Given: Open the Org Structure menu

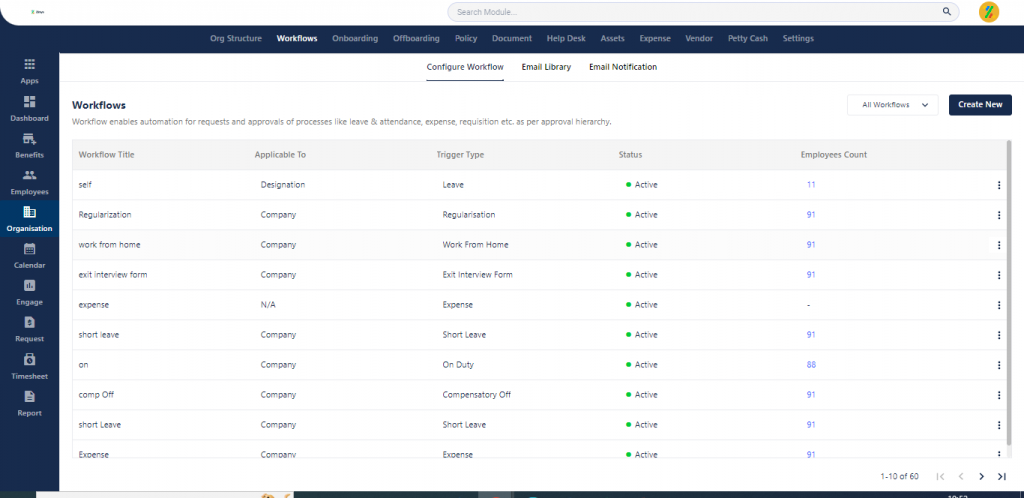Looking at the screenshot, I should [x=236, y=39].
